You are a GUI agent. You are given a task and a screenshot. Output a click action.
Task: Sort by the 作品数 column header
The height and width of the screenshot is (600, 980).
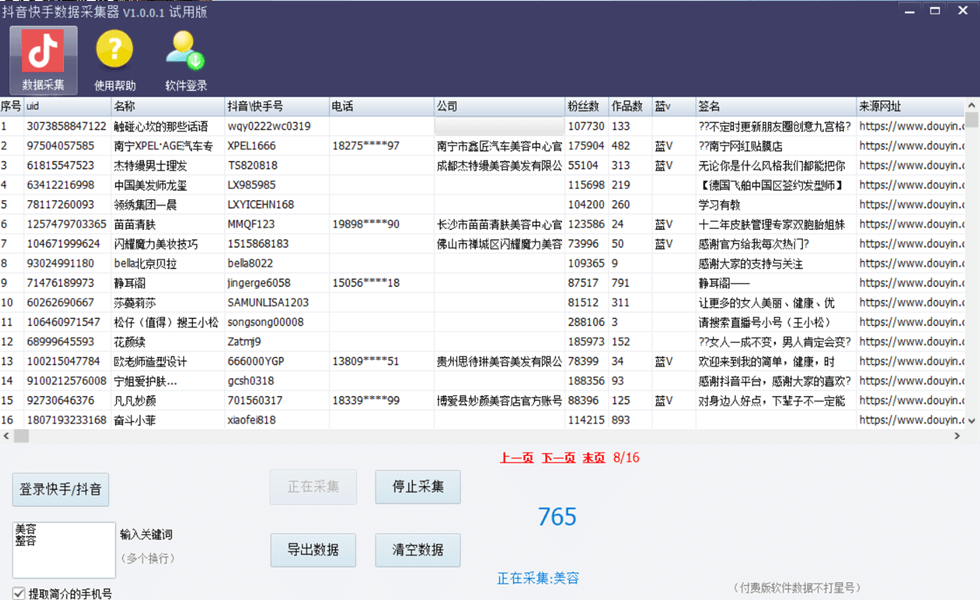pos(631,106)
